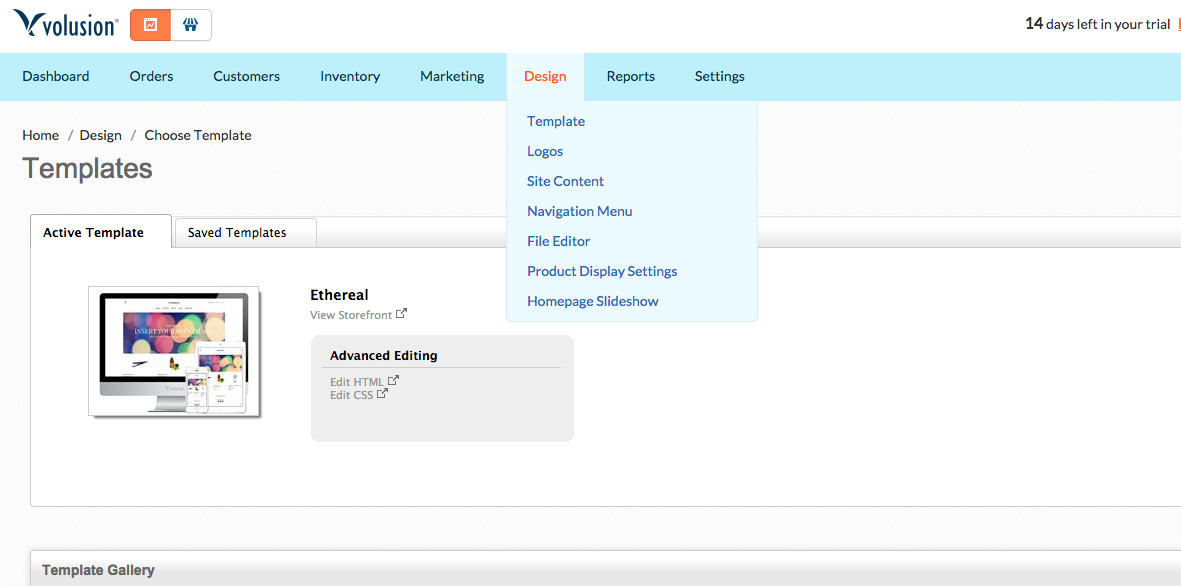Open File Editor from the Design menu
The height and width of the screenshot is (586, 1181).
coord(558,241)
